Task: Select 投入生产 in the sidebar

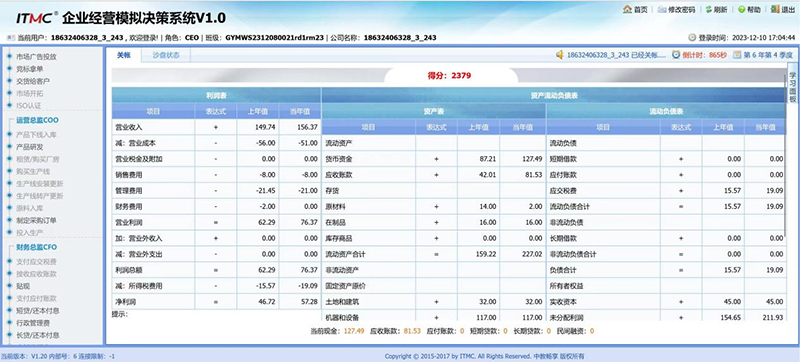Action: pyautogui.click(x=30, y=232)
